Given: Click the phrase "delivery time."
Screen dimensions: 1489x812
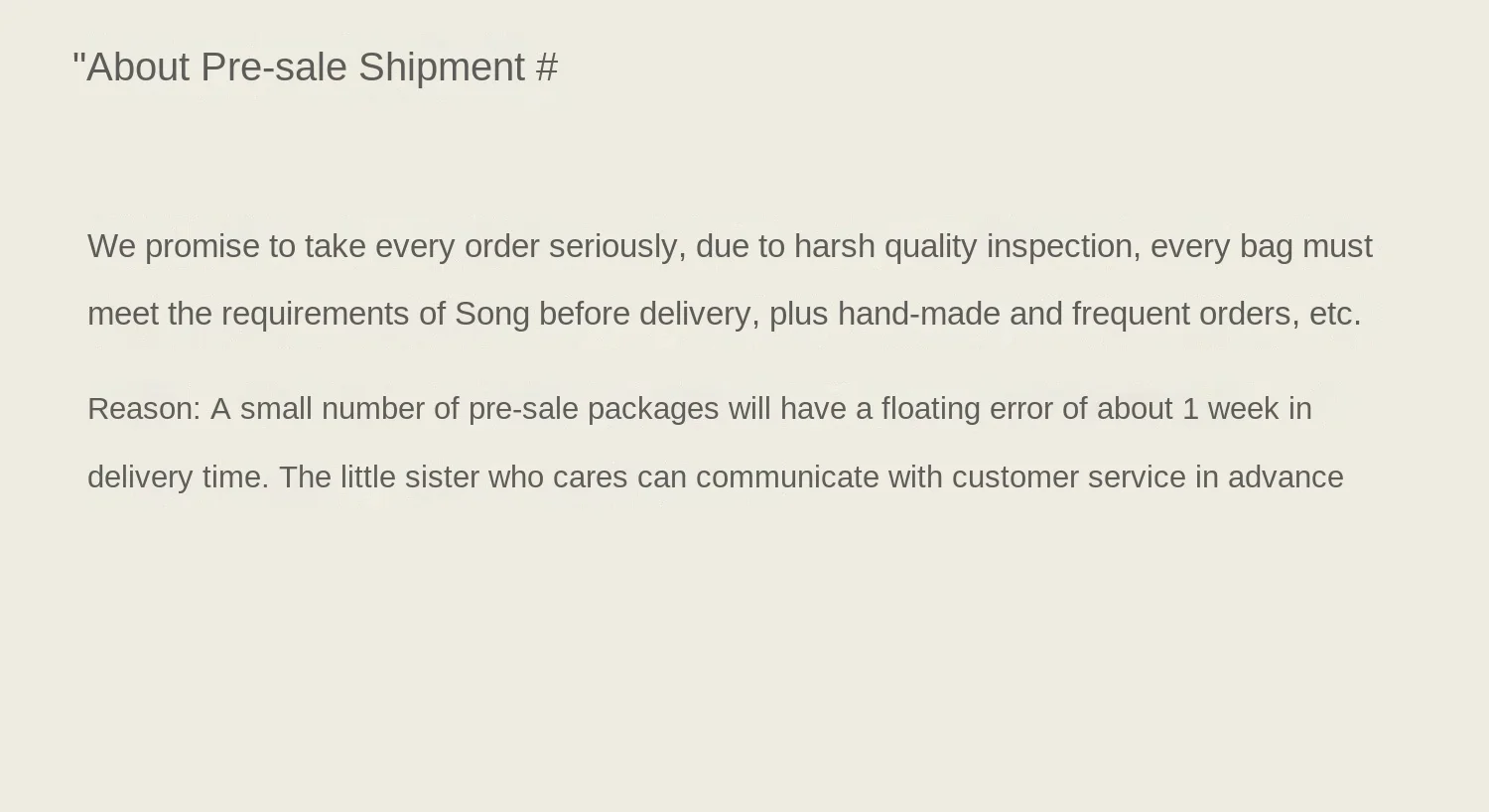Looking at the screenshot, I should coord(178,477).
